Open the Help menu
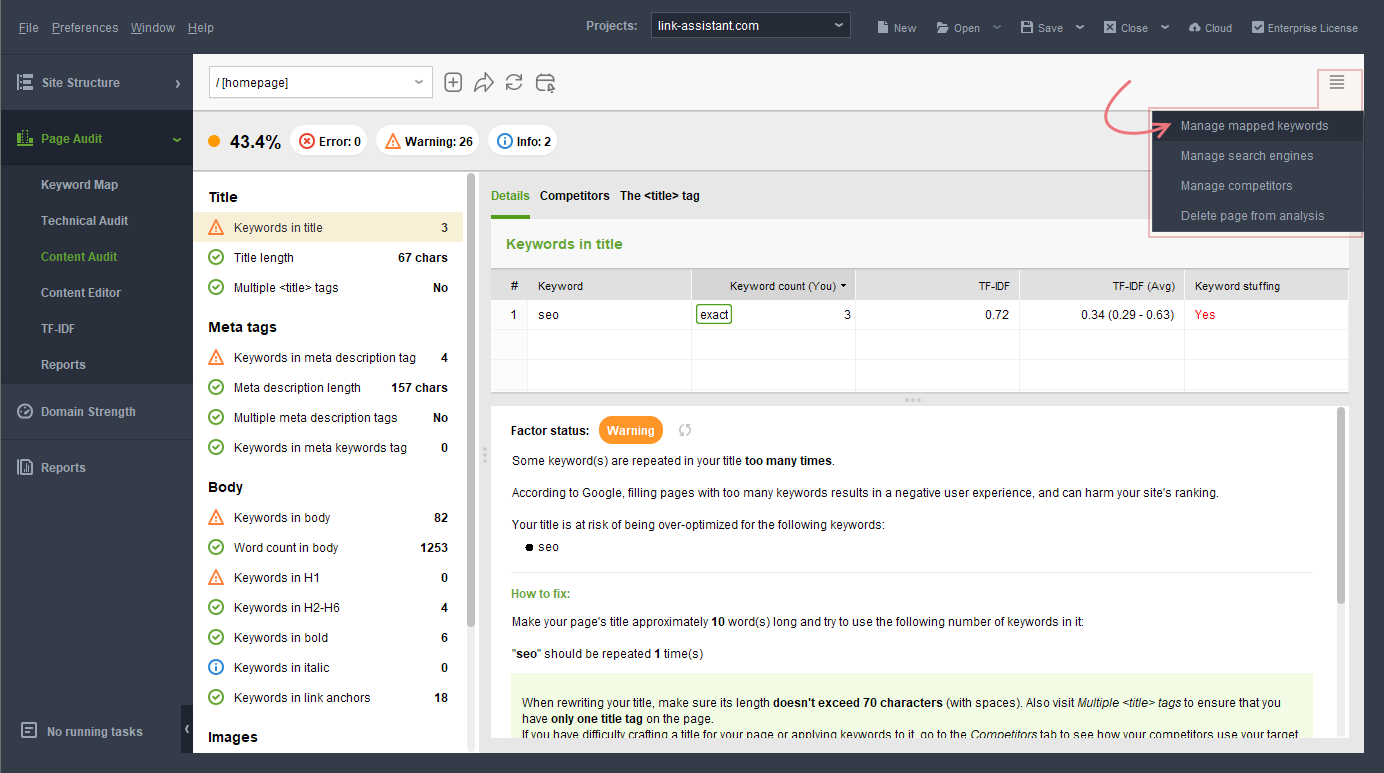 coord(201,27)
